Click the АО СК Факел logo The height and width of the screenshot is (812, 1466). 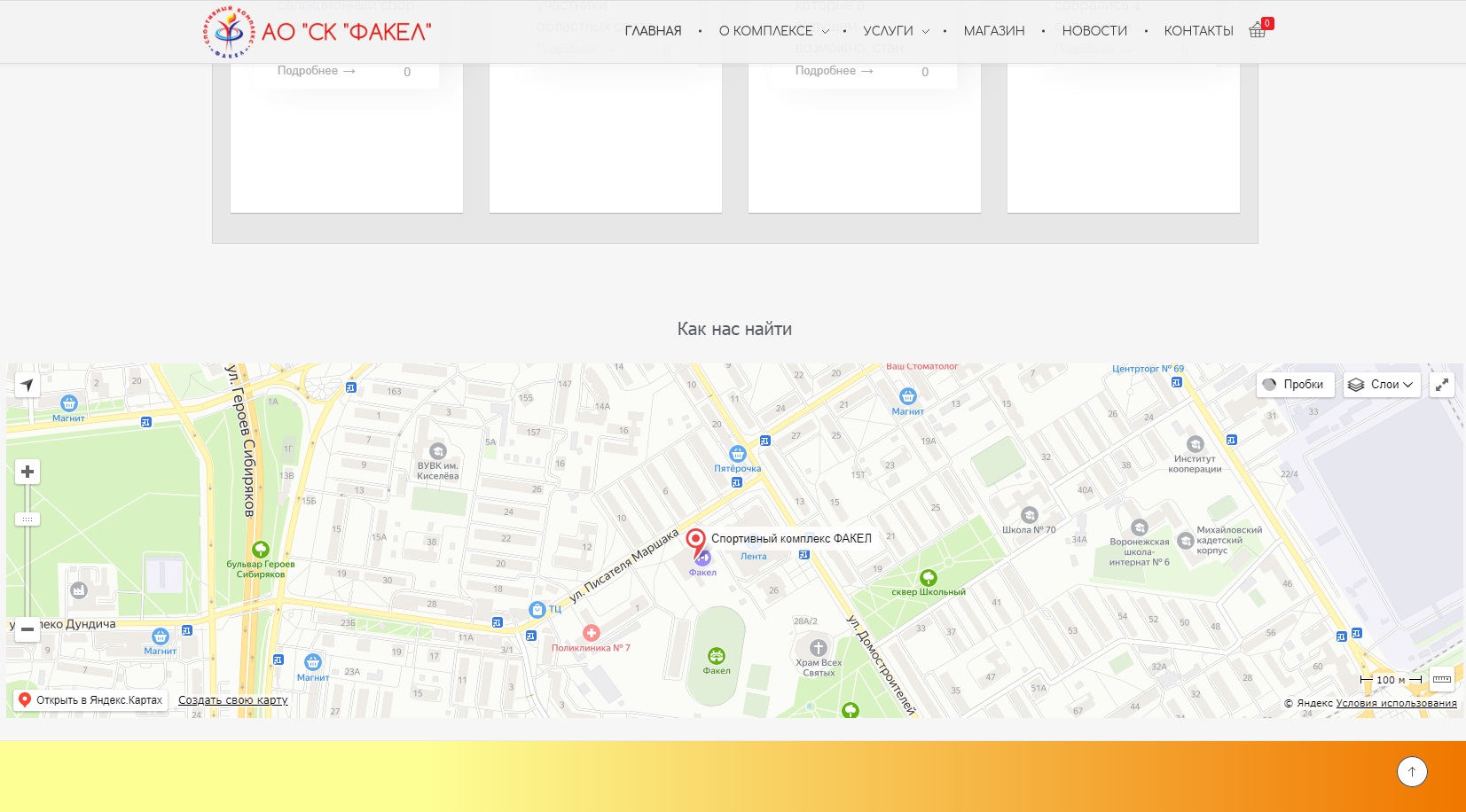tap(318, 32)
